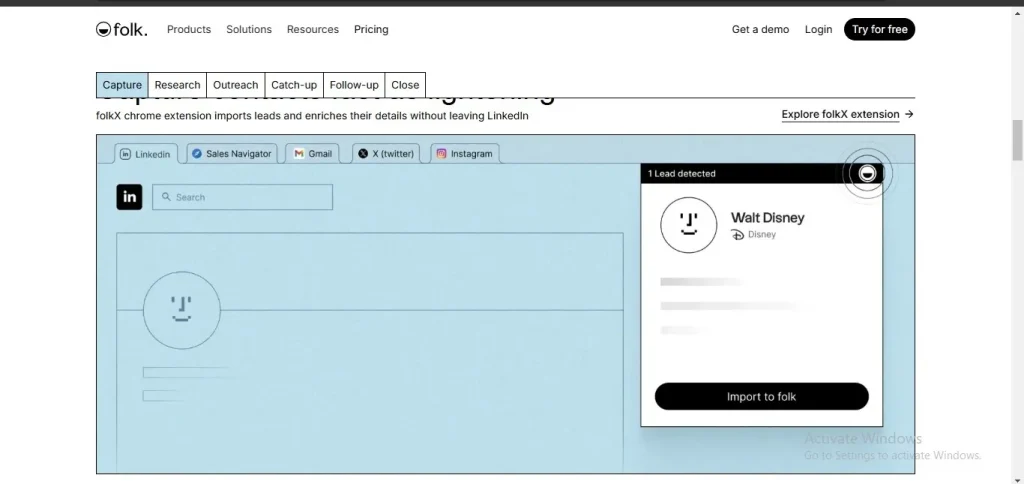This screenshot has height=484, width=1024.
Task: Click the Disney logo next to Disney
Action: coord(737,234)
